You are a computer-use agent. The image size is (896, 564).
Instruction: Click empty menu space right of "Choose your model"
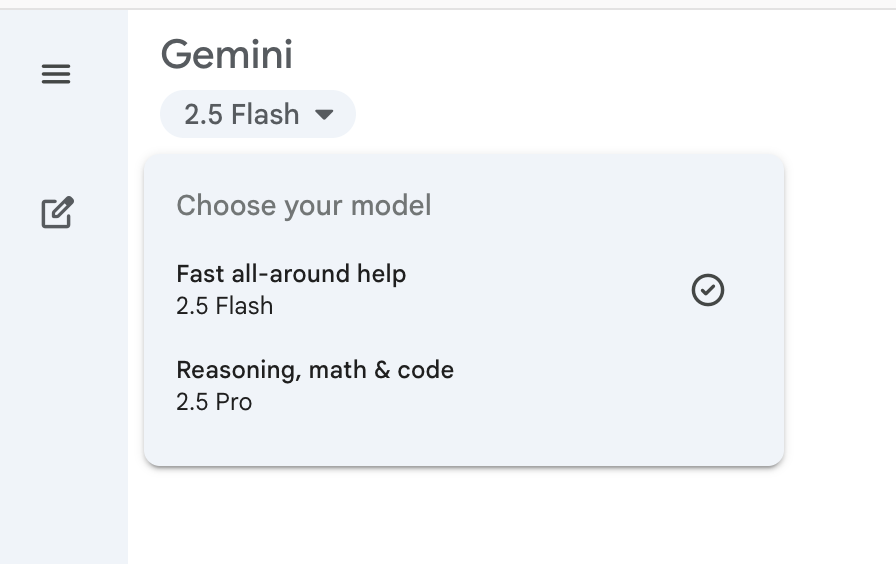[600, 206]
